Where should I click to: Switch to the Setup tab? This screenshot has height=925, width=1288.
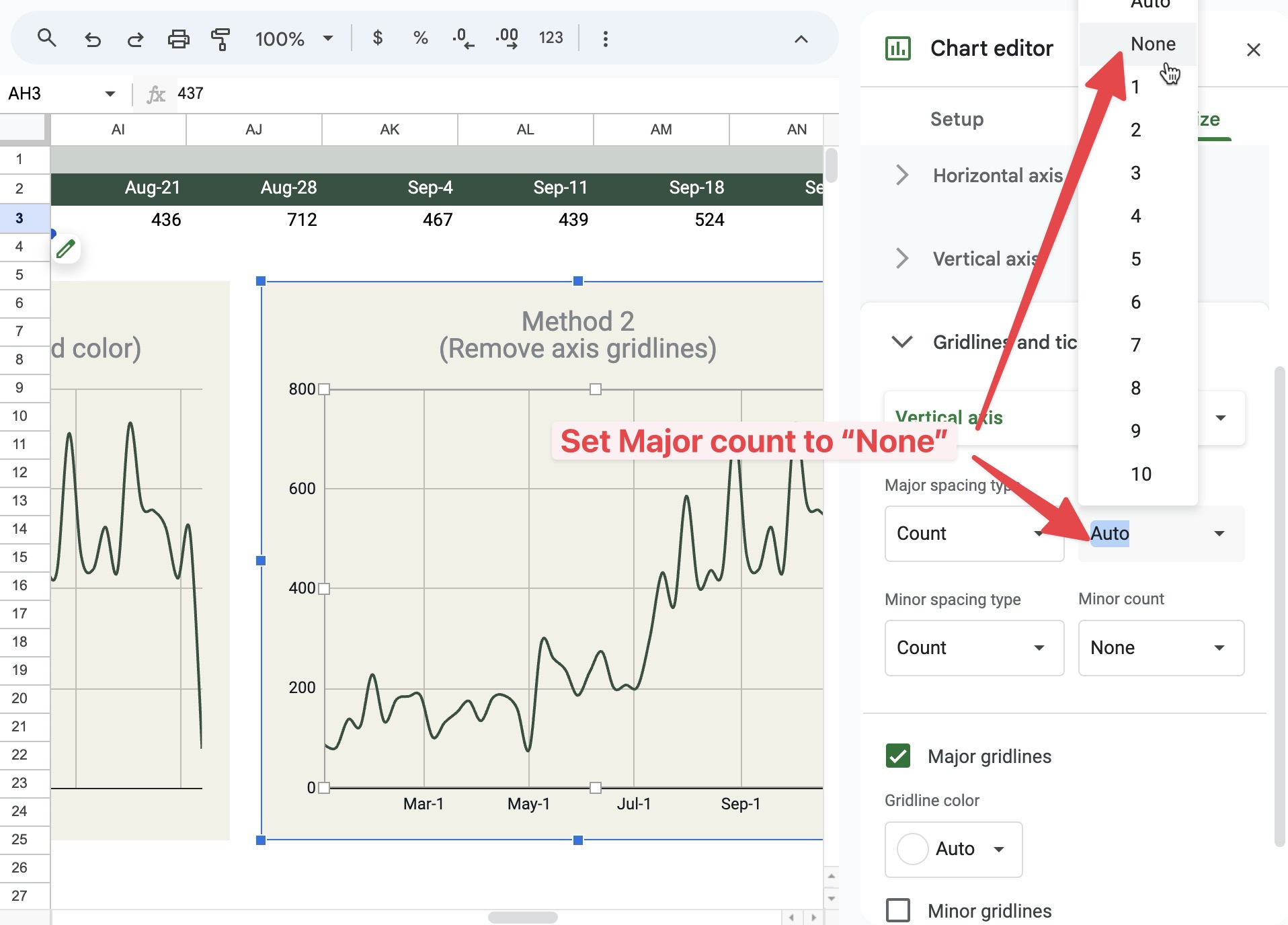[957, 119]
